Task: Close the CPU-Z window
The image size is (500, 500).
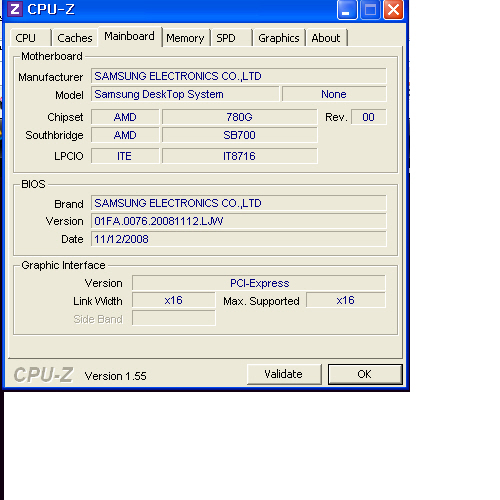Action: pyautogui.click(x=393, y=10)
